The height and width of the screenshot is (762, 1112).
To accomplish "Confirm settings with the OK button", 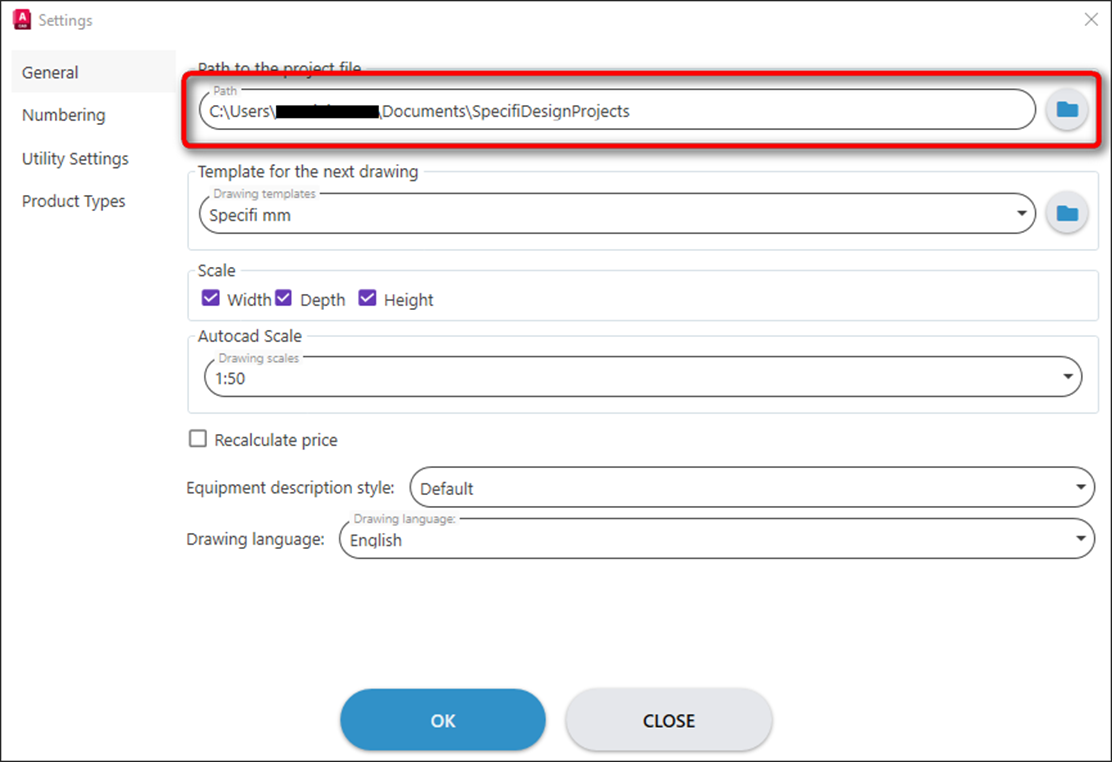I will (443, 720).
